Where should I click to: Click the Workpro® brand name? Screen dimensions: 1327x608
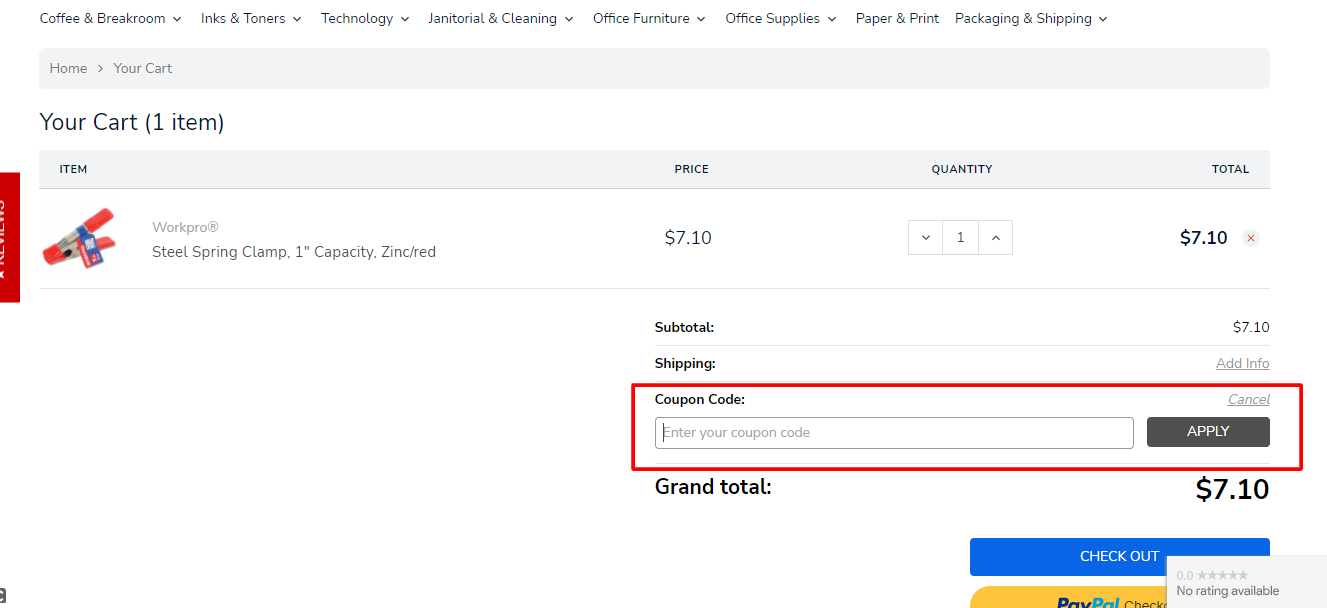(185, 227)
